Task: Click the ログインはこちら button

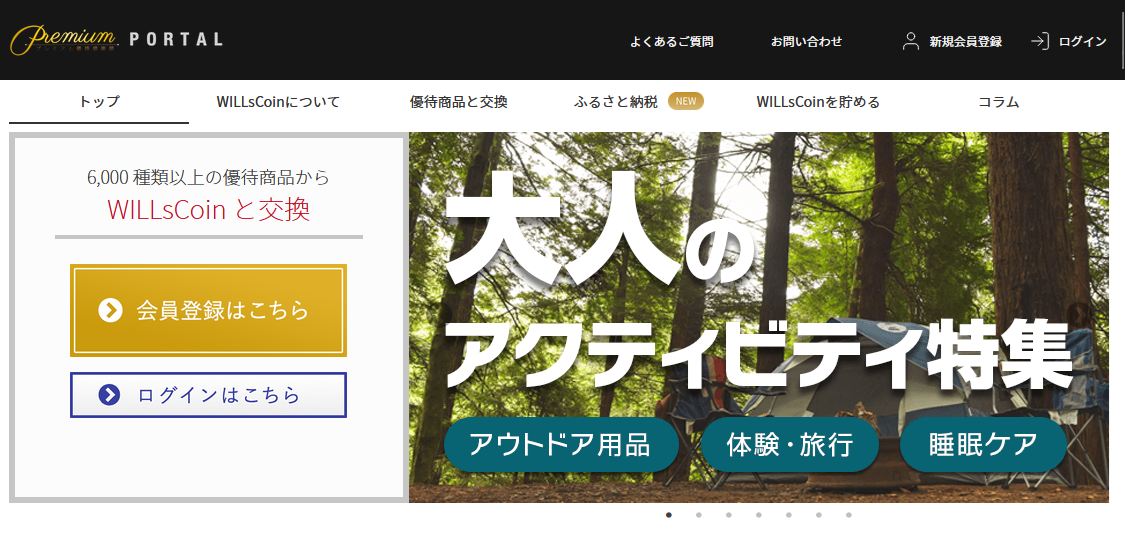Action: pyautogui.click(x=208, y=395)
